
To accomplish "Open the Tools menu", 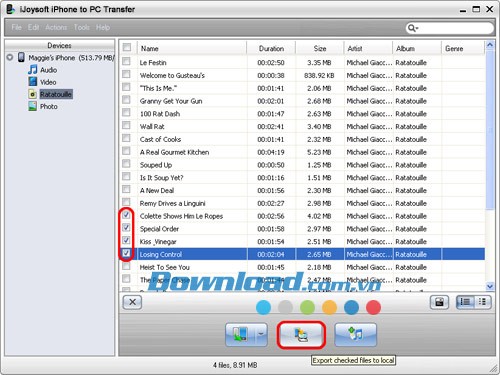I will pos(82,27).
